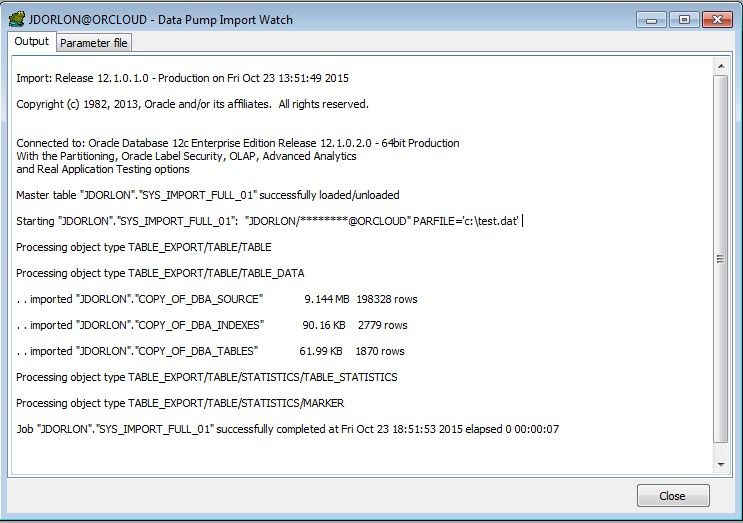Viewport: 743px width, 523px height.
Task: Click the '61.99 KB' size value
Action: 321,352
